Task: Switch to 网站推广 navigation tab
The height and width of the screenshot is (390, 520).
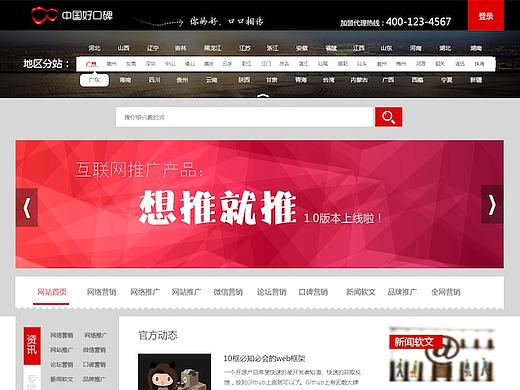Action: pos(186,292)
